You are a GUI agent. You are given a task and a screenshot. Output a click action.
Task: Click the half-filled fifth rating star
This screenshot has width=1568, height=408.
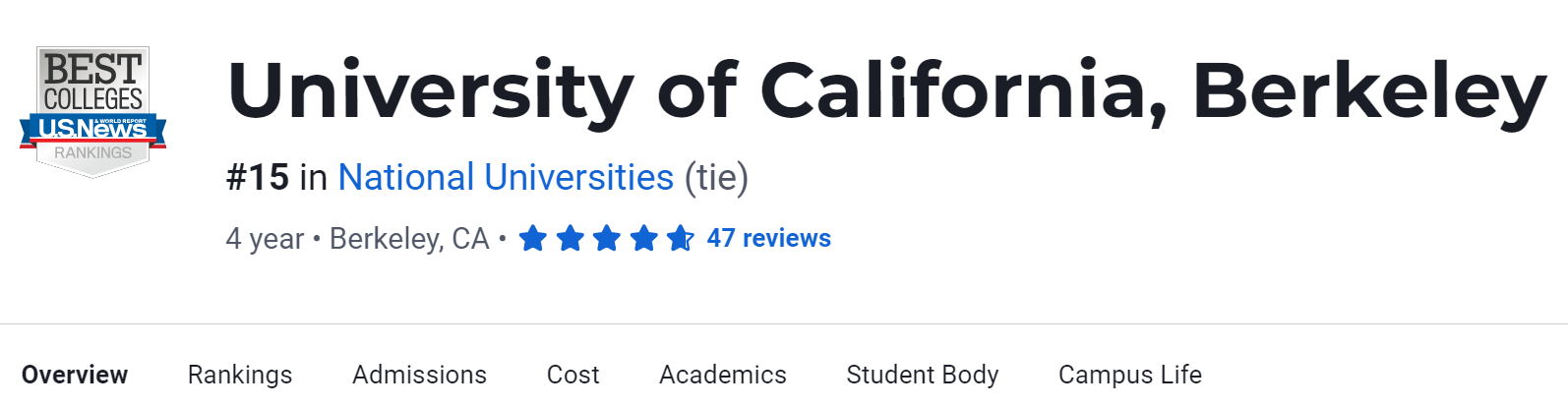pos(680,239)
